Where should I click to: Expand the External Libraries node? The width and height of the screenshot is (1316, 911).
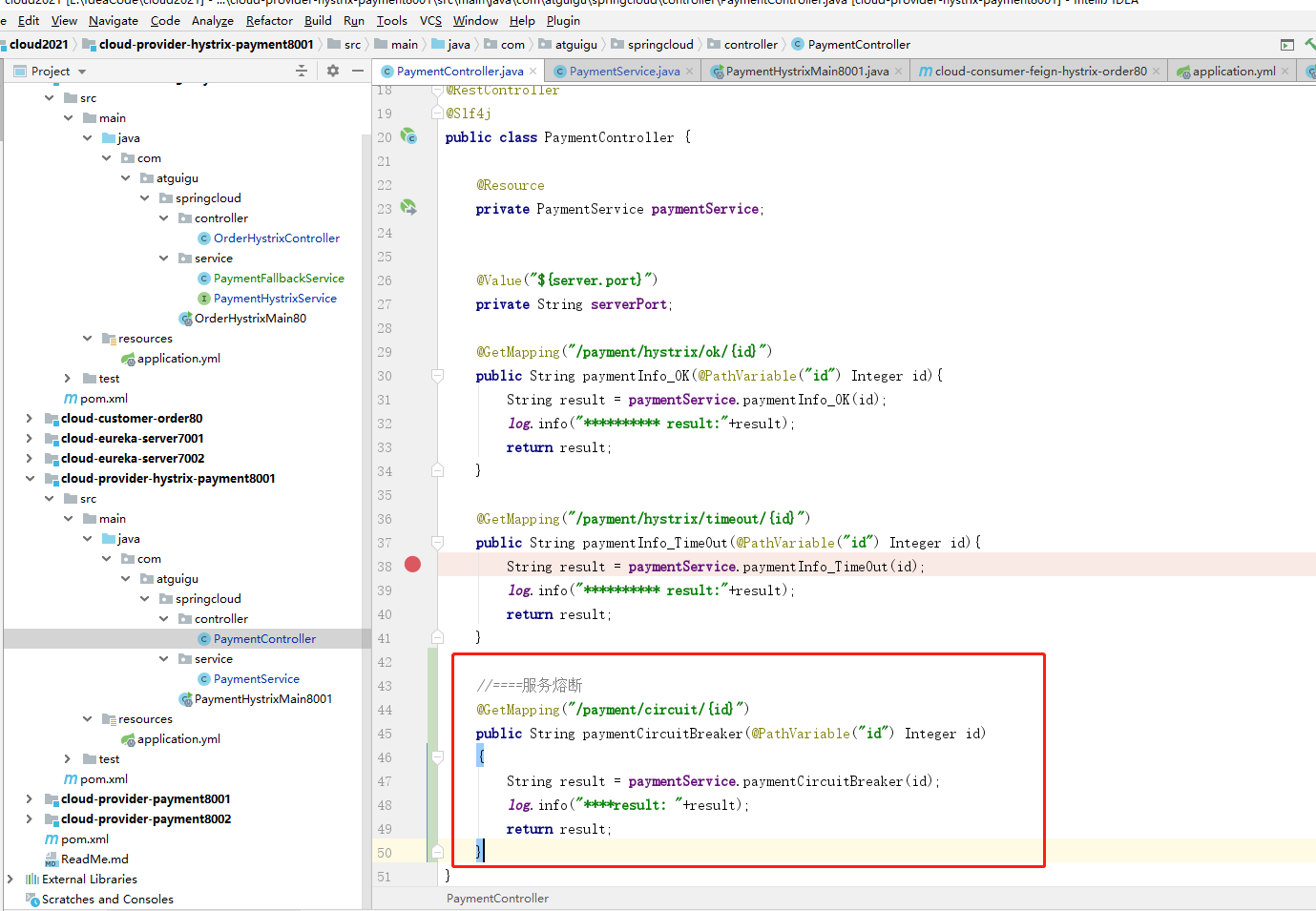tap(10, 880)
